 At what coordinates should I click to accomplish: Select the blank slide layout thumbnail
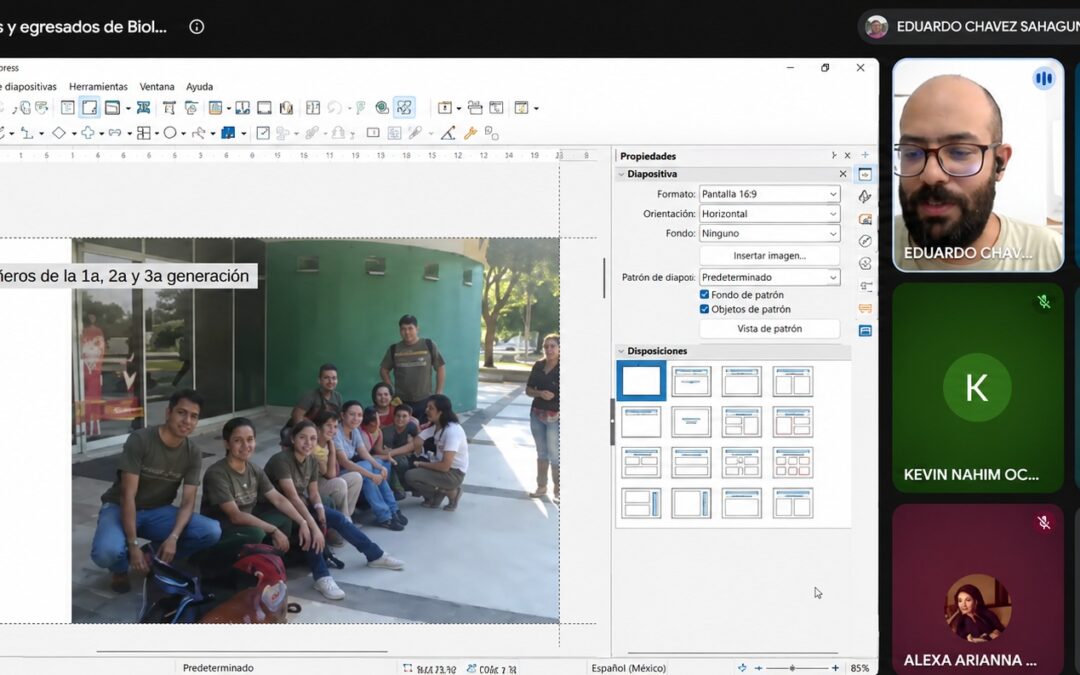click(641, 381)
